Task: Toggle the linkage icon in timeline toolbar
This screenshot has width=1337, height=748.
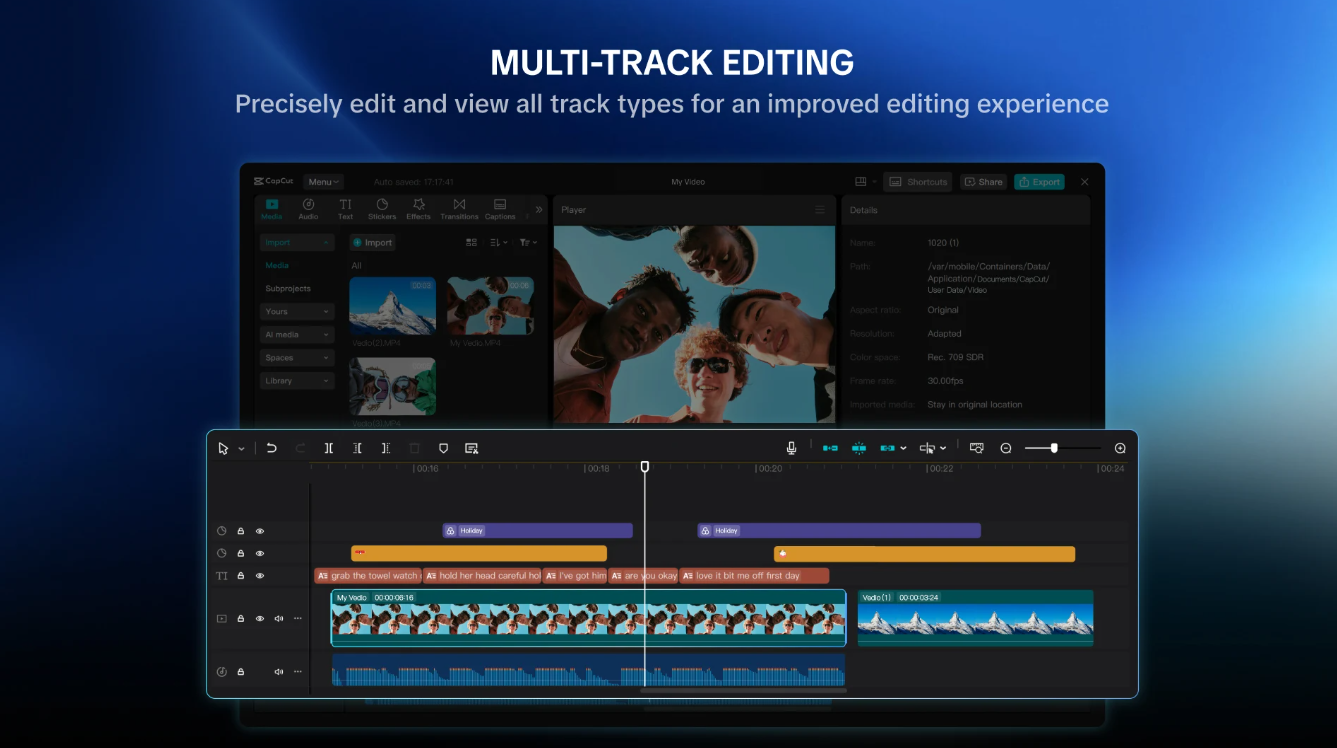Action: (x=888, y=448)
